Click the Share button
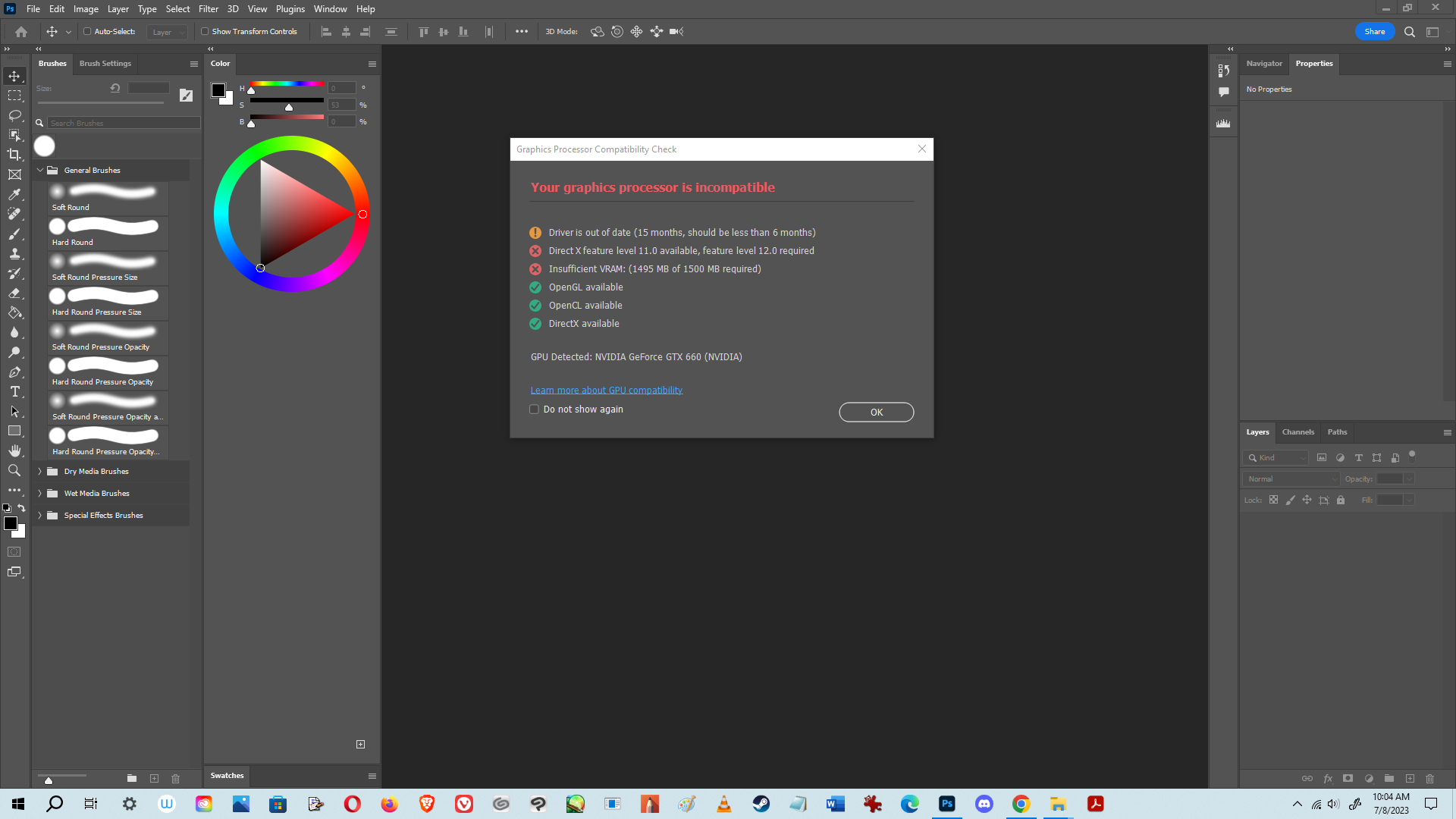Screen dimensions: 1456x819 [1375, 32]
